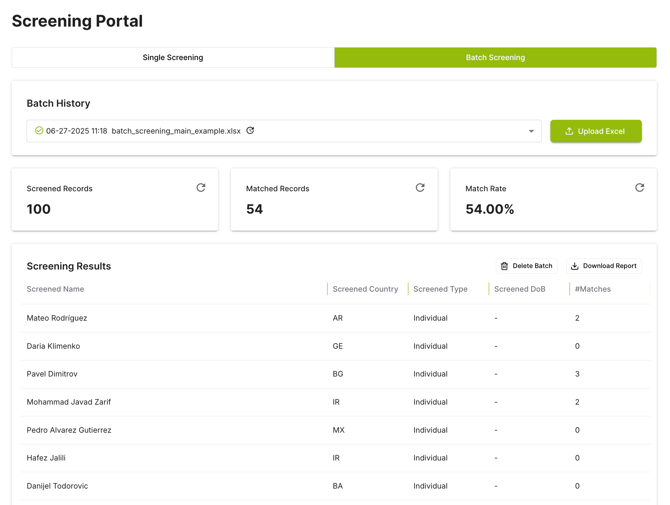Select the Danijel Todorovic row name
The height and width of the screenshot is (505, 670).
(x=57, y=486)
